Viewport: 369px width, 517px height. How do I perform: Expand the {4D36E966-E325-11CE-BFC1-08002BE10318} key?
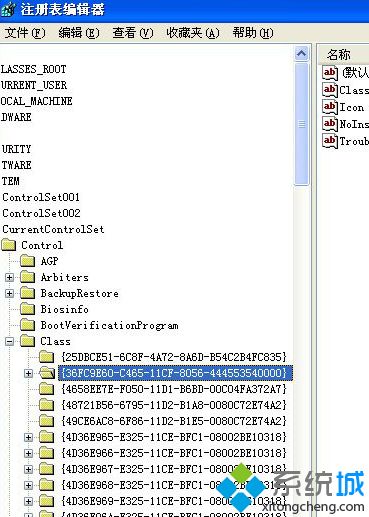point(29,453)
